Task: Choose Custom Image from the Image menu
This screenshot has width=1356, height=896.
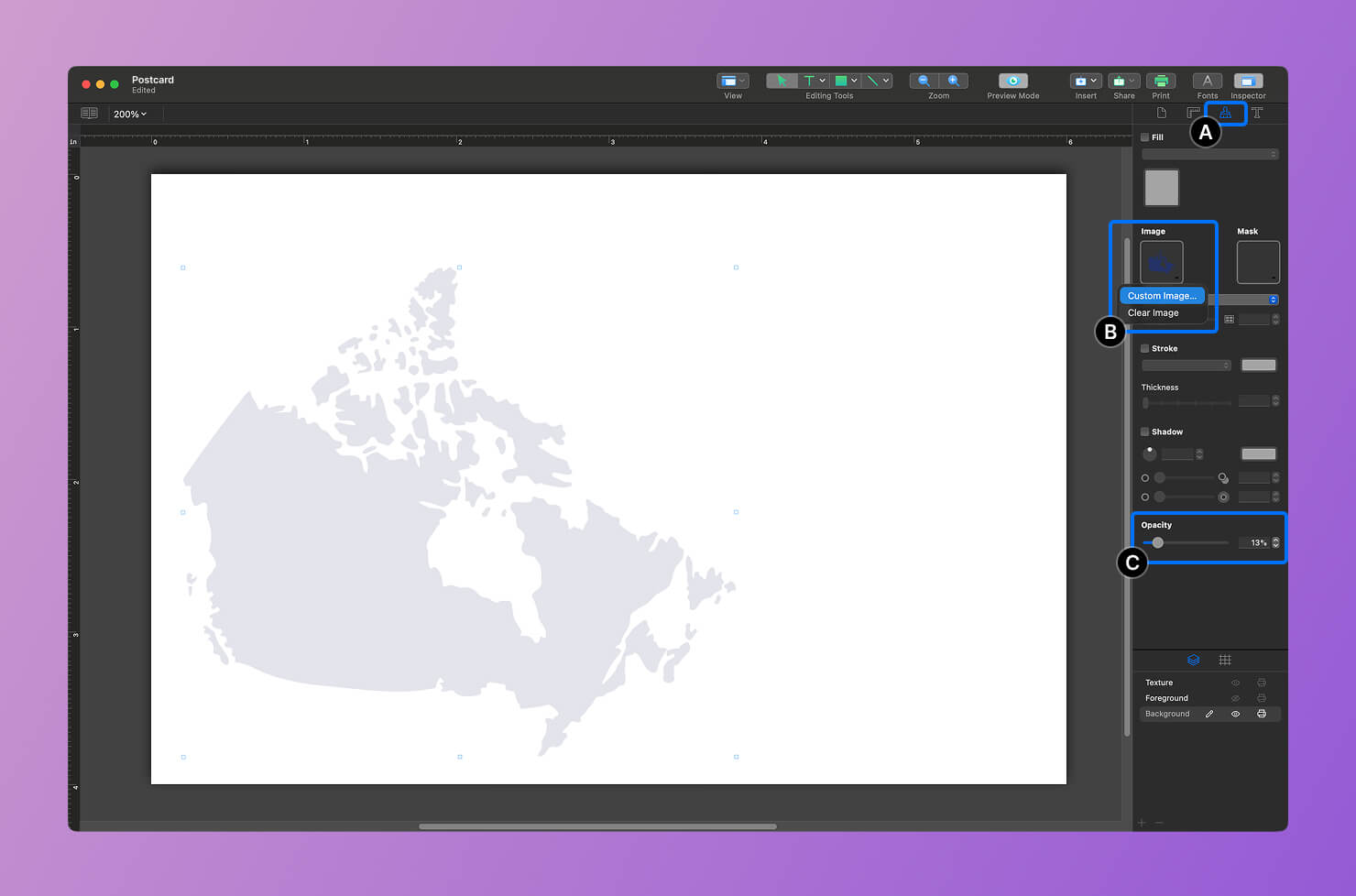Action: pos(1162,295)
